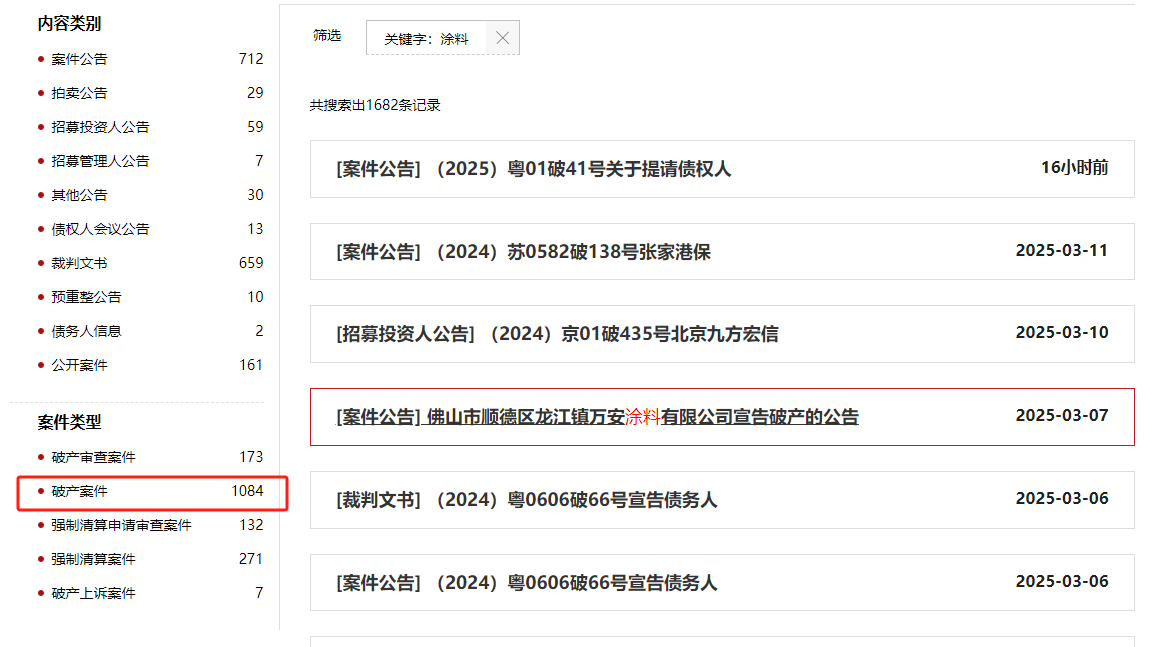
Task: Filter by 债务人信息 category
Action: [x=86, y=331]
